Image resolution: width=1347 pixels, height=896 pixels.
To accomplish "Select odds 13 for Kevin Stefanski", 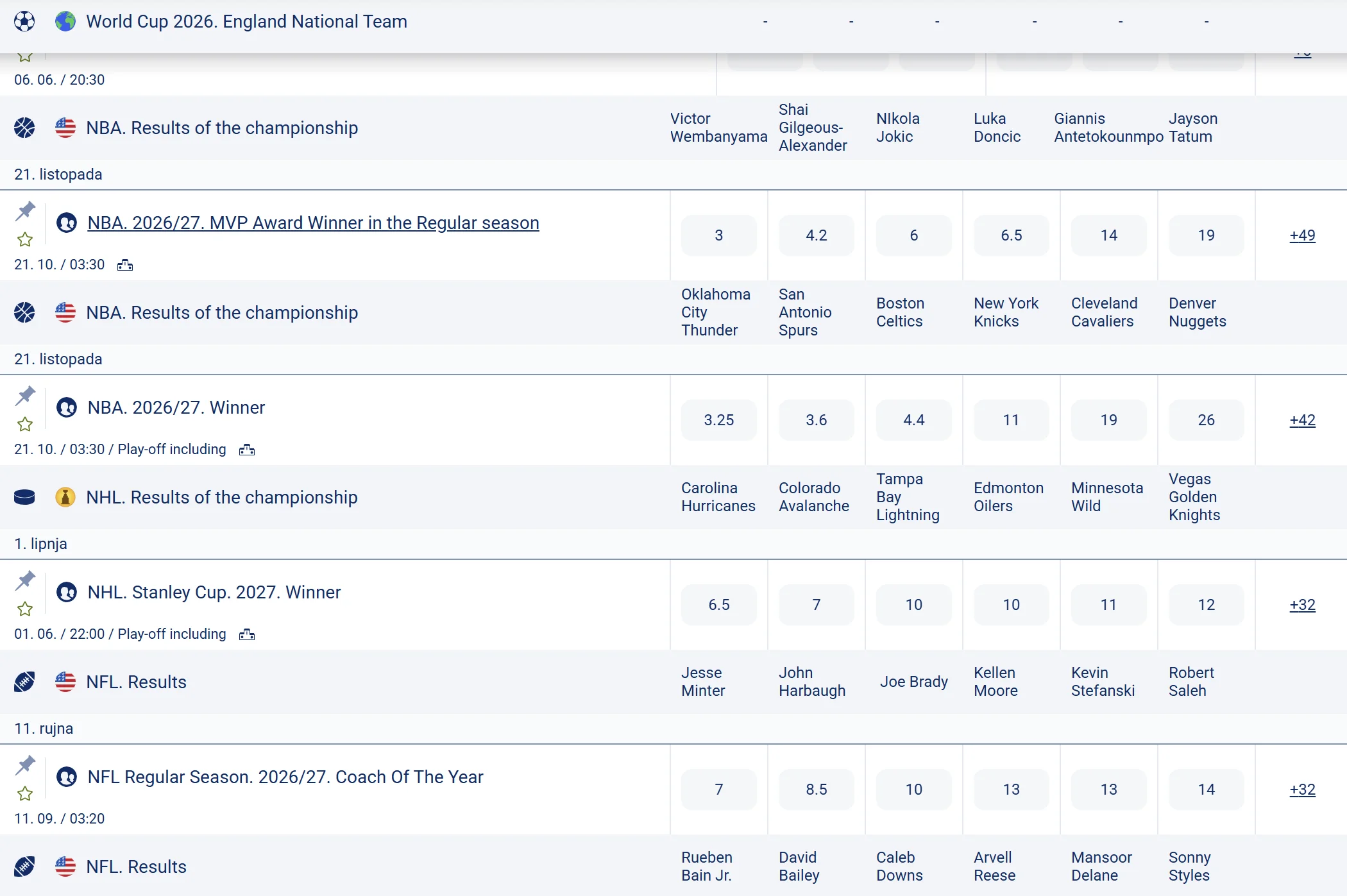I will click(1109, 790).
